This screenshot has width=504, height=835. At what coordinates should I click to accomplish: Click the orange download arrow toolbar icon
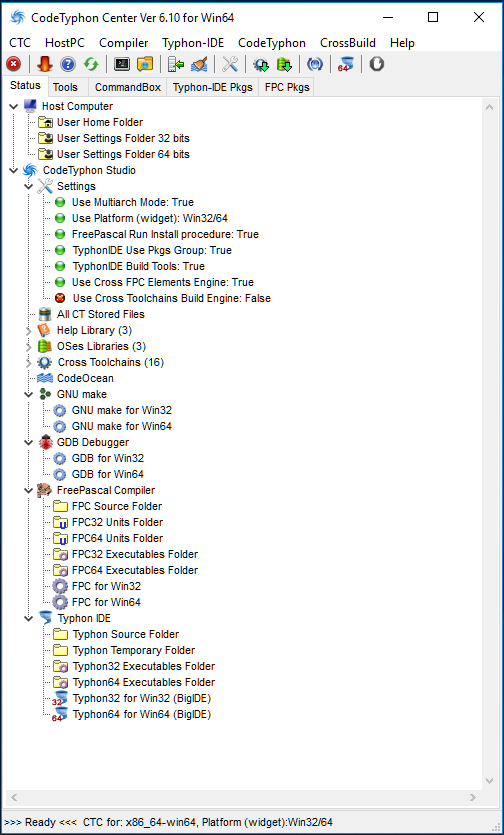45,64
